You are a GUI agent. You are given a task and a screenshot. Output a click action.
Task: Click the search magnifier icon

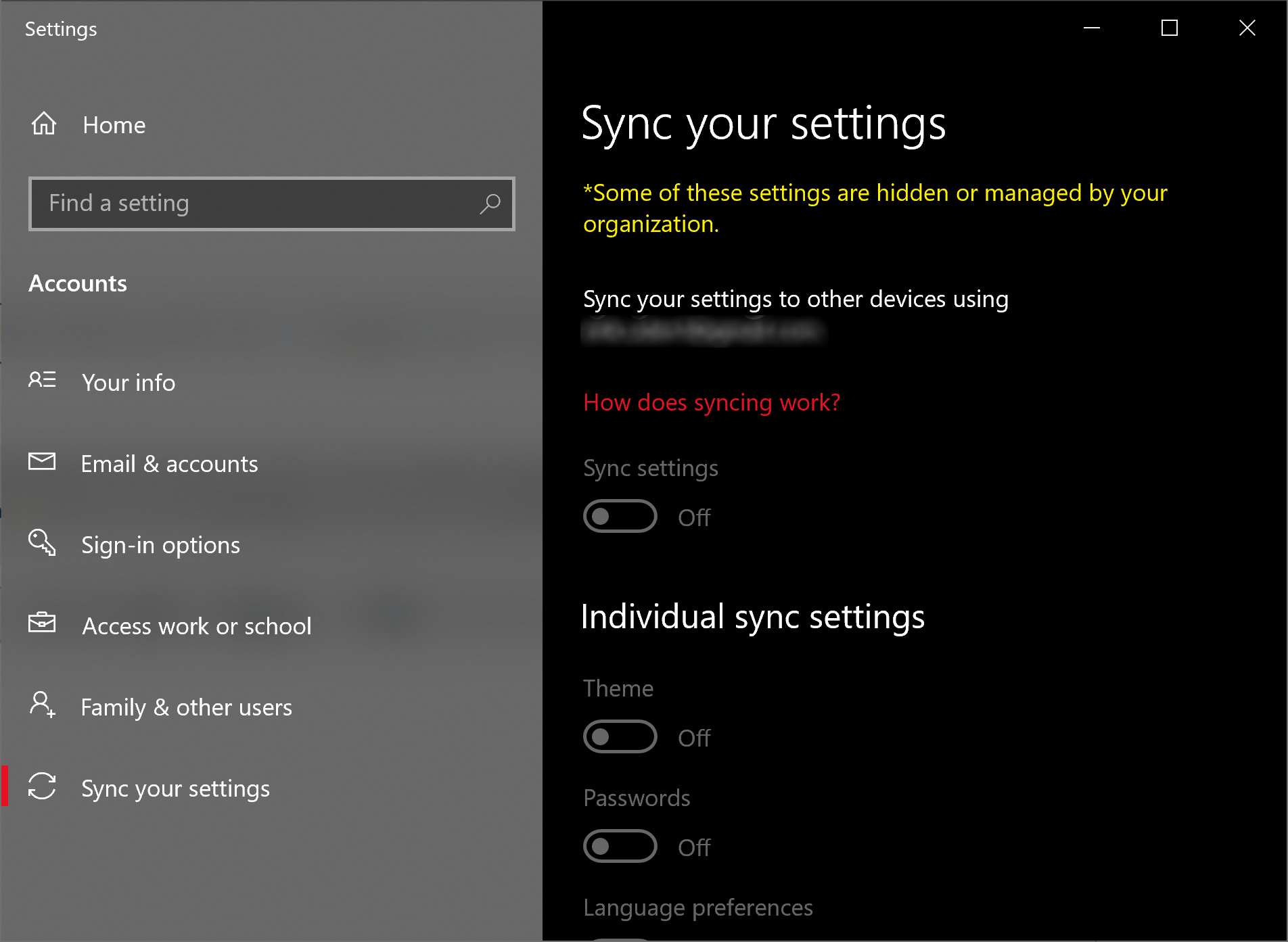pyautogui.click(x=490, y=204)
